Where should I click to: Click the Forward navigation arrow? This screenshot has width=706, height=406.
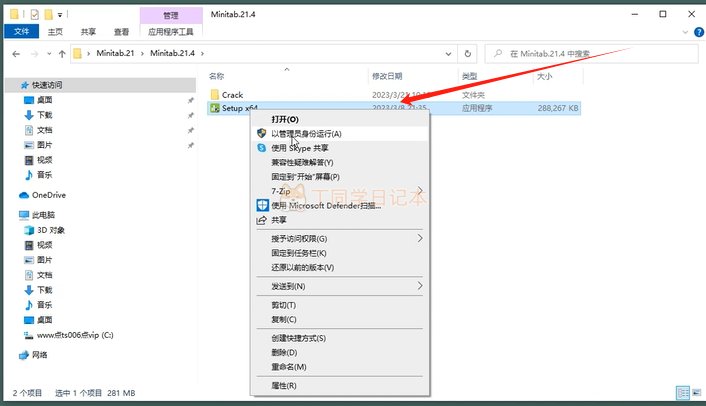coord(34,54)
